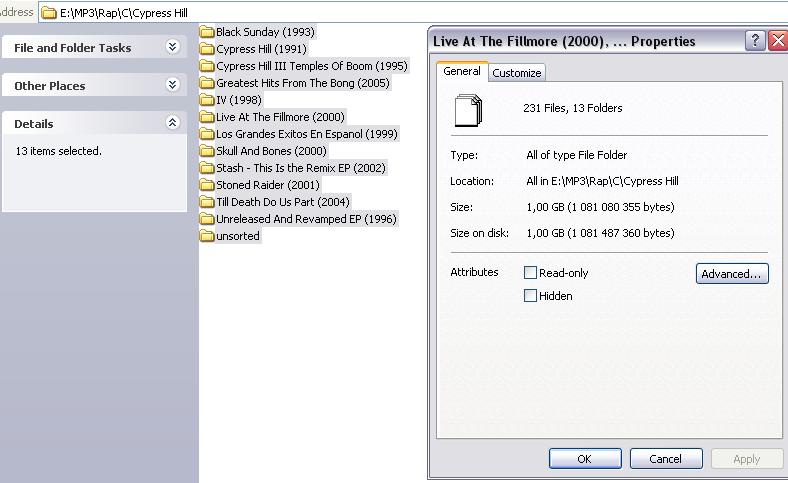
Task: Select Unreleased And Revamped EP (1996) name
Action: (307, 219)
